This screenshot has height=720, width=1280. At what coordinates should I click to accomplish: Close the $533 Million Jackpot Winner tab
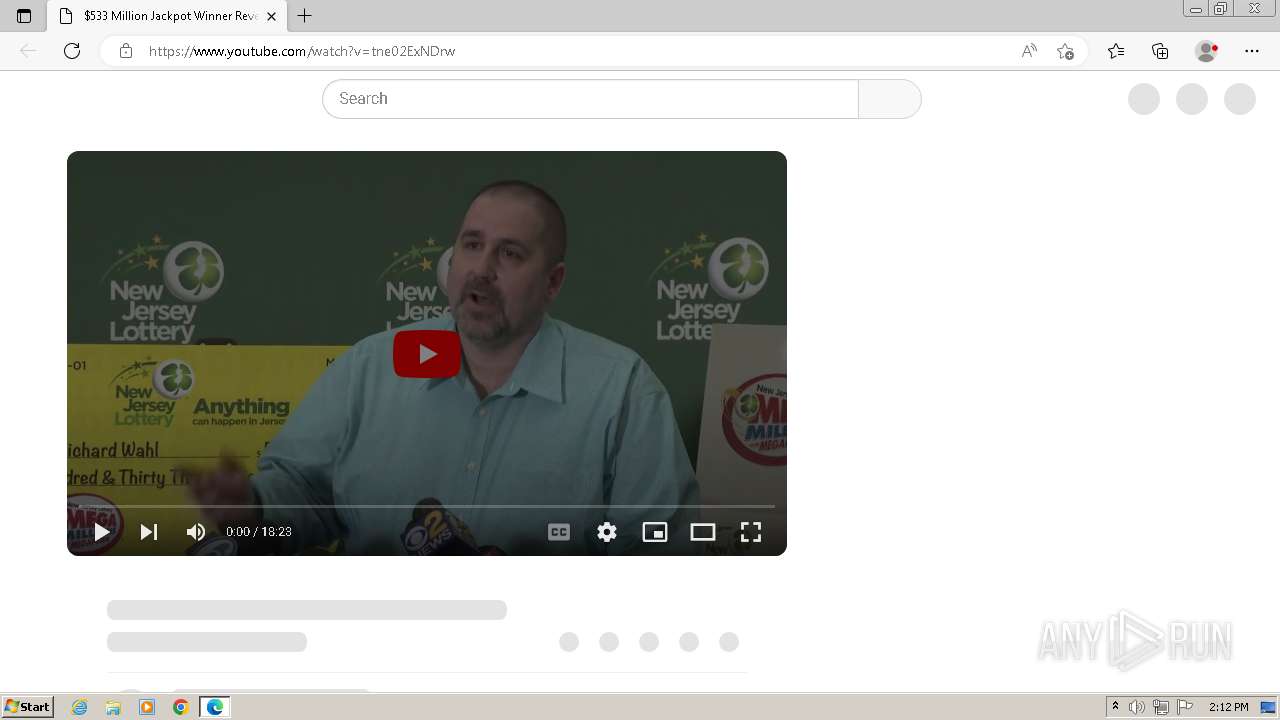pos(271,16)
